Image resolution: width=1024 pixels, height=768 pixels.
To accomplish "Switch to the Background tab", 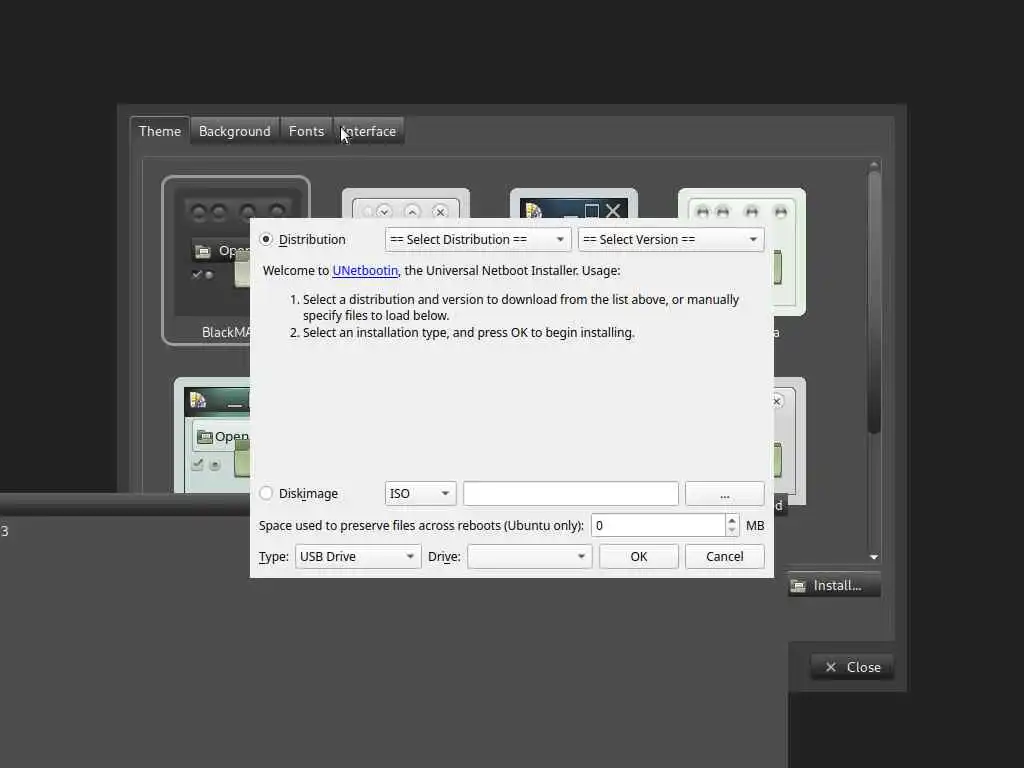I will click(234, 131).
